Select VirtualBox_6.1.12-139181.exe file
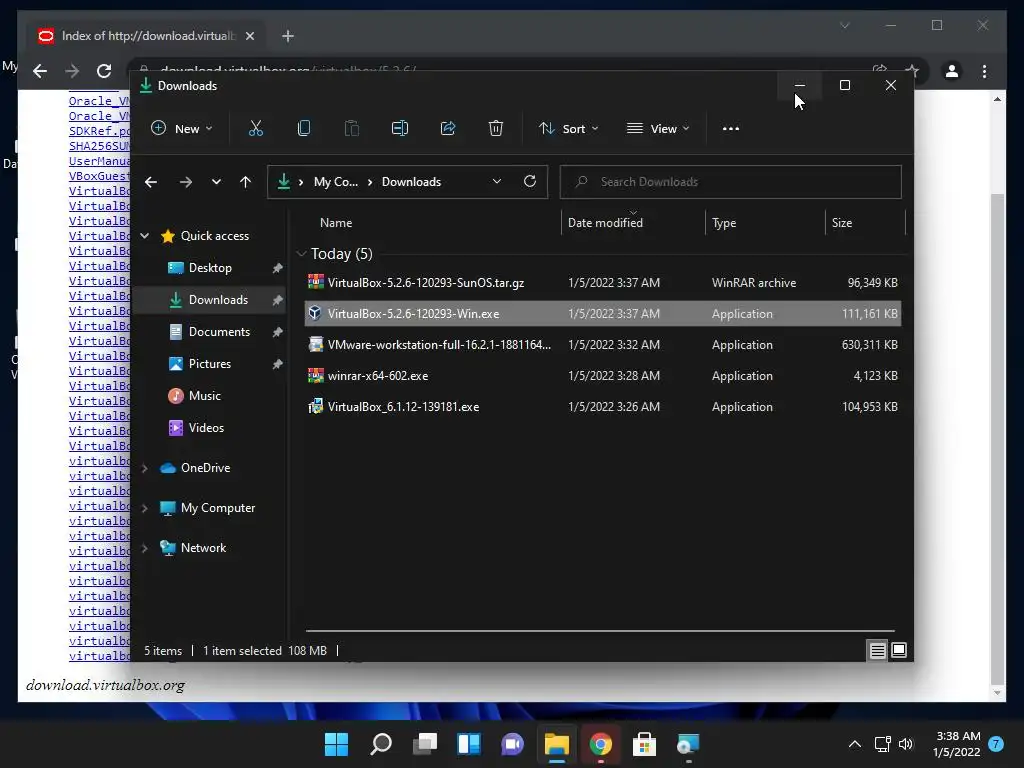The height and width of the screenshot is (768, 1024). (603, 407)
